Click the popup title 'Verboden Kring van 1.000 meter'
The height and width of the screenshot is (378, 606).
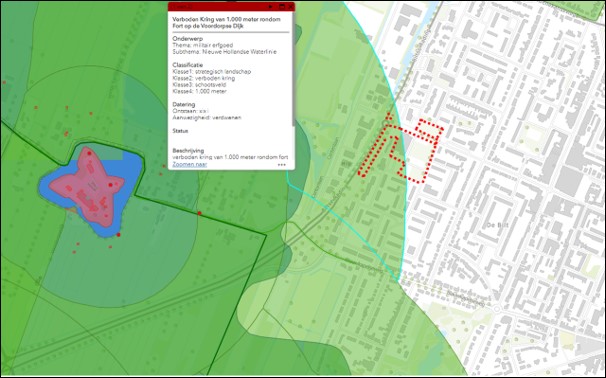(226, 19)
